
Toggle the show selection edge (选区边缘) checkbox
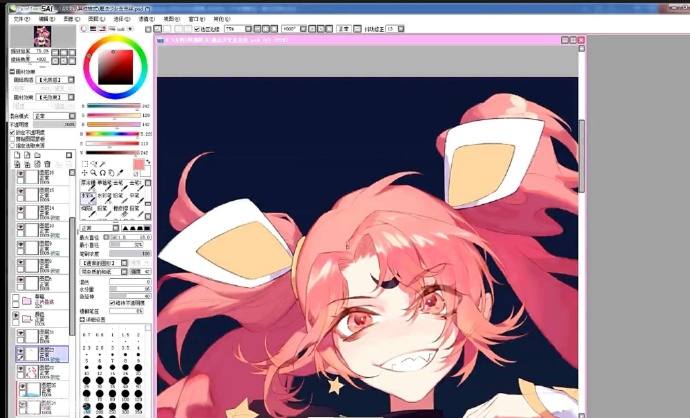point(197,29)
